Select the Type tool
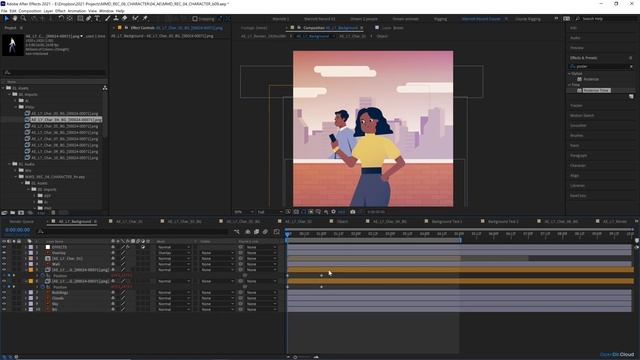 pyautogui.click(x=97, y=18)
